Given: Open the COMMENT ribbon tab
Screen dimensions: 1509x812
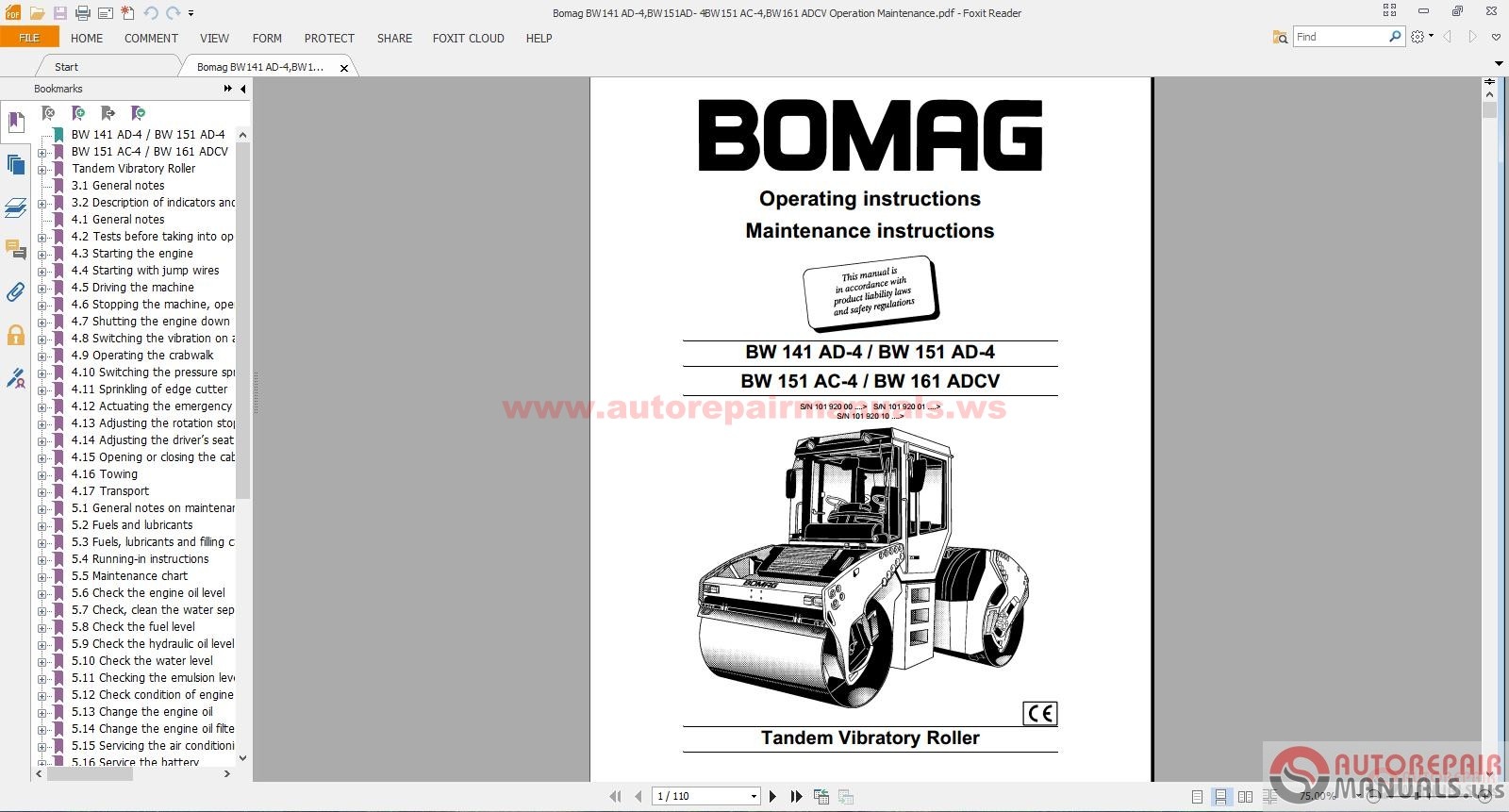Looking at the screenshot, I should point(151,39).
